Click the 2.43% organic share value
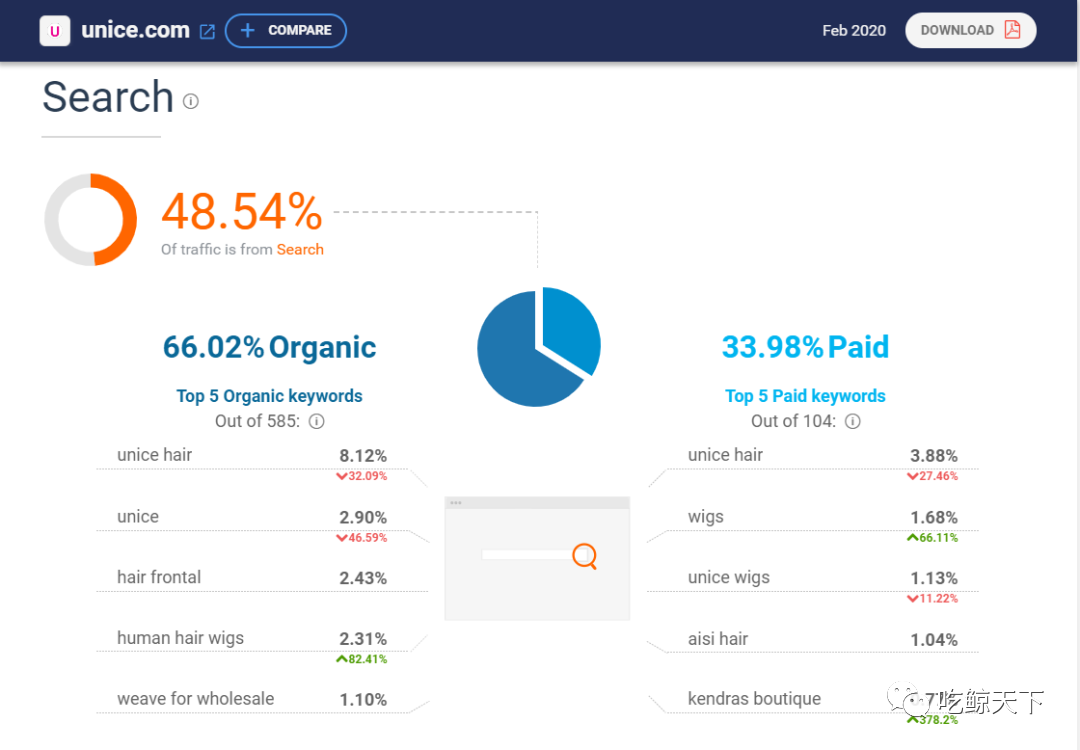1080x750 pixels. tap(363, 579)
